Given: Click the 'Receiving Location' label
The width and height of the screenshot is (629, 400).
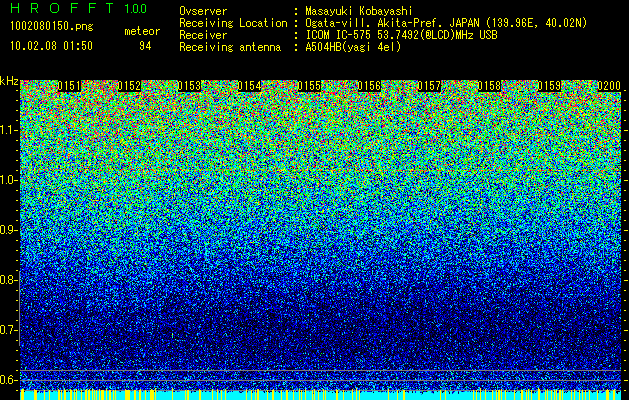Looking at the screenshot, I should [x=233, y=23].
